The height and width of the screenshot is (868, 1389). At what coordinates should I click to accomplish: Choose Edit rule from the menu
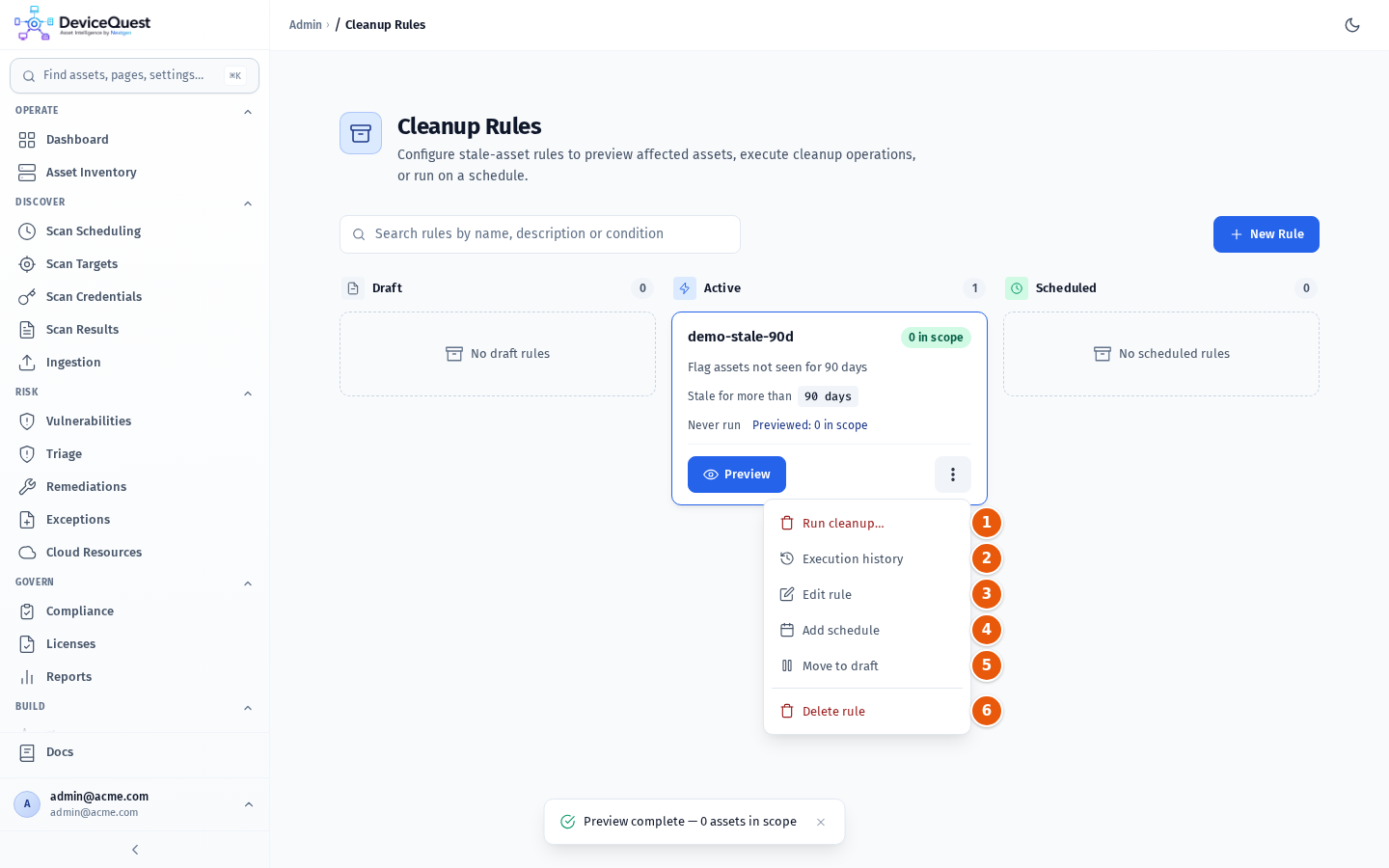coord(867,595)
